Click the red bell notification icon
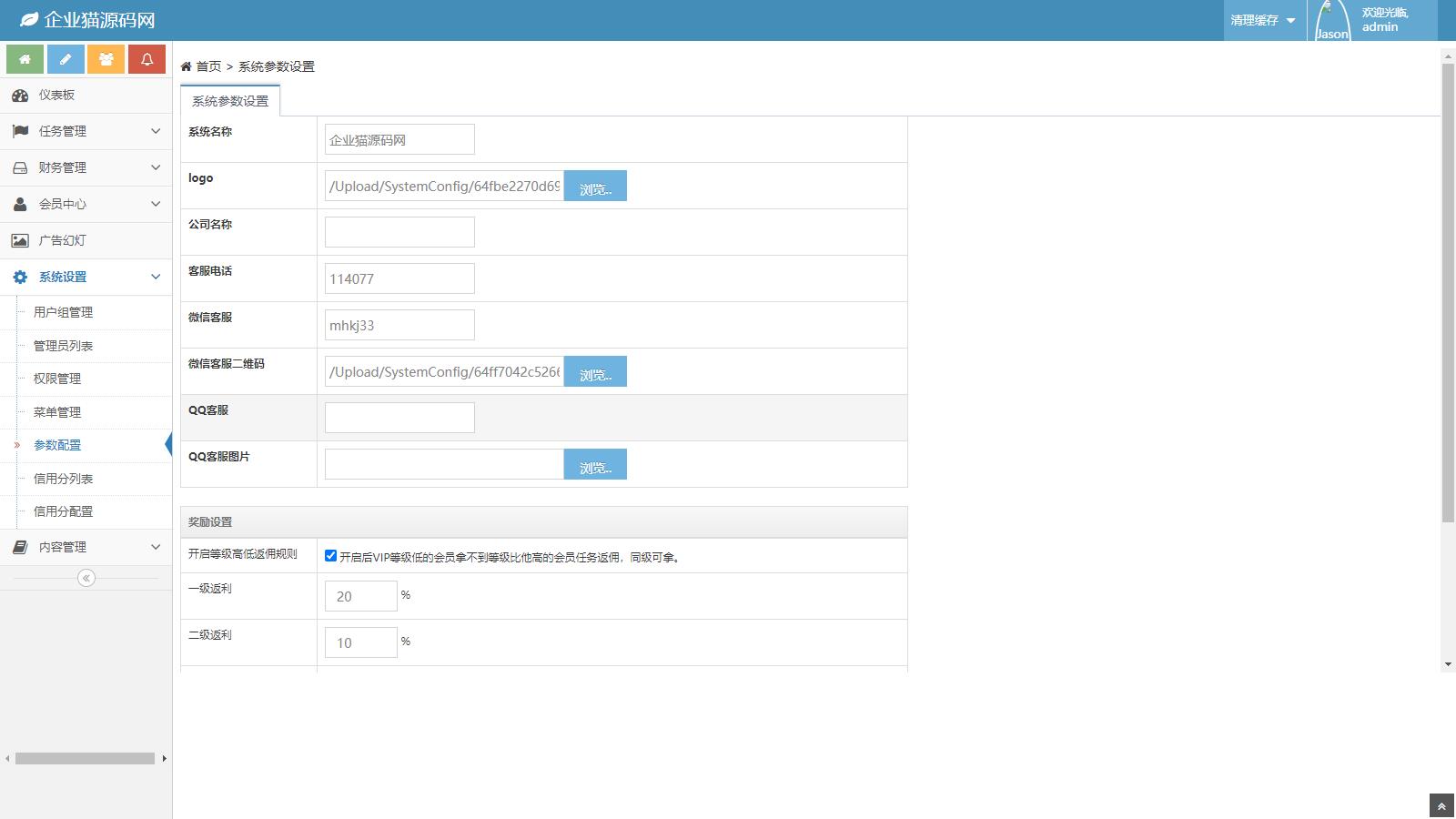Screen dimensions: 1456x819 (x=147, y=59)
